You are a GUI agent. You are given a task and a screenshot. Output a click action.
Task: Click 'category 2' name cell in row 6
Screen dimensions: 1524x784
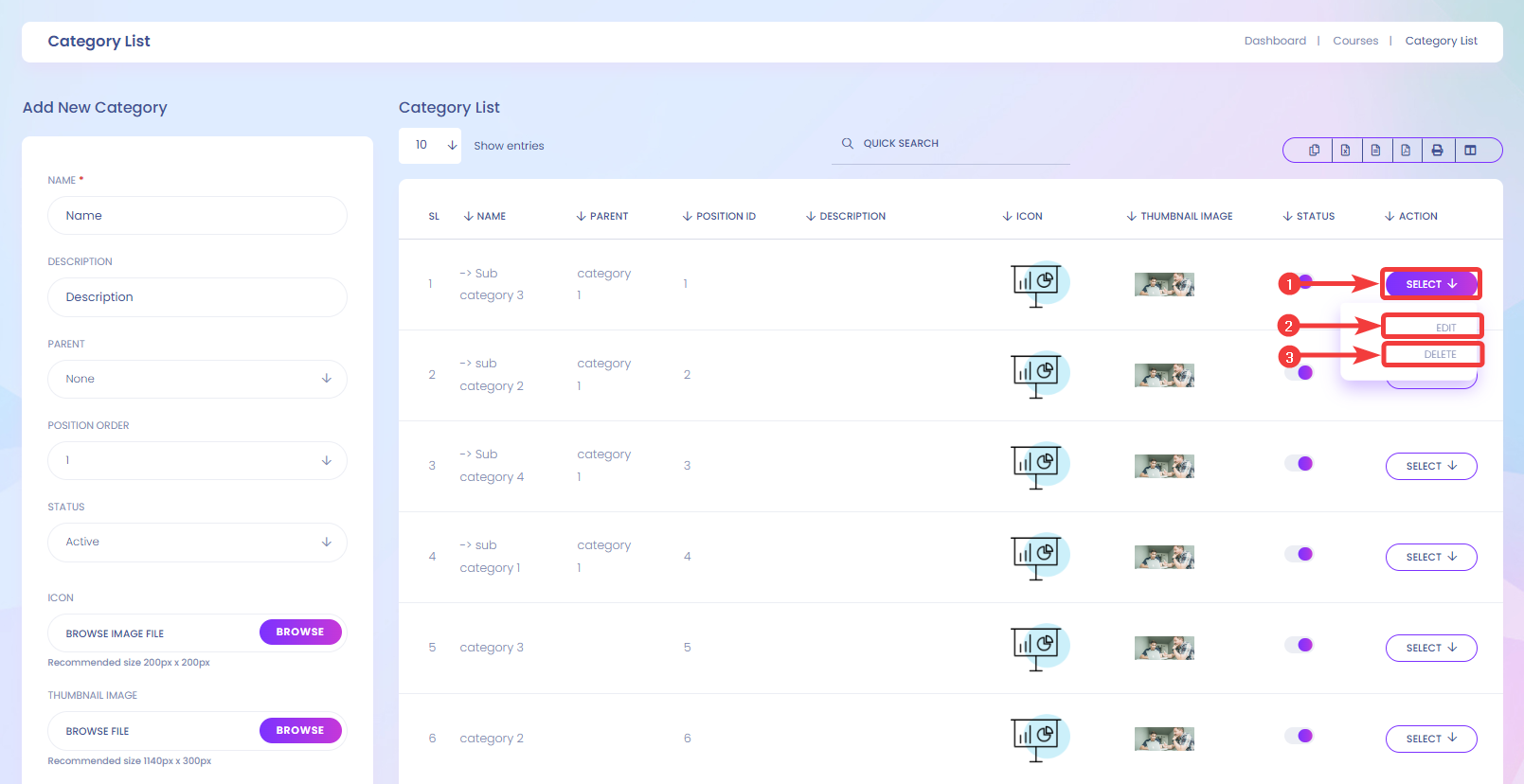pyautogui.click(x=492, y=739)
